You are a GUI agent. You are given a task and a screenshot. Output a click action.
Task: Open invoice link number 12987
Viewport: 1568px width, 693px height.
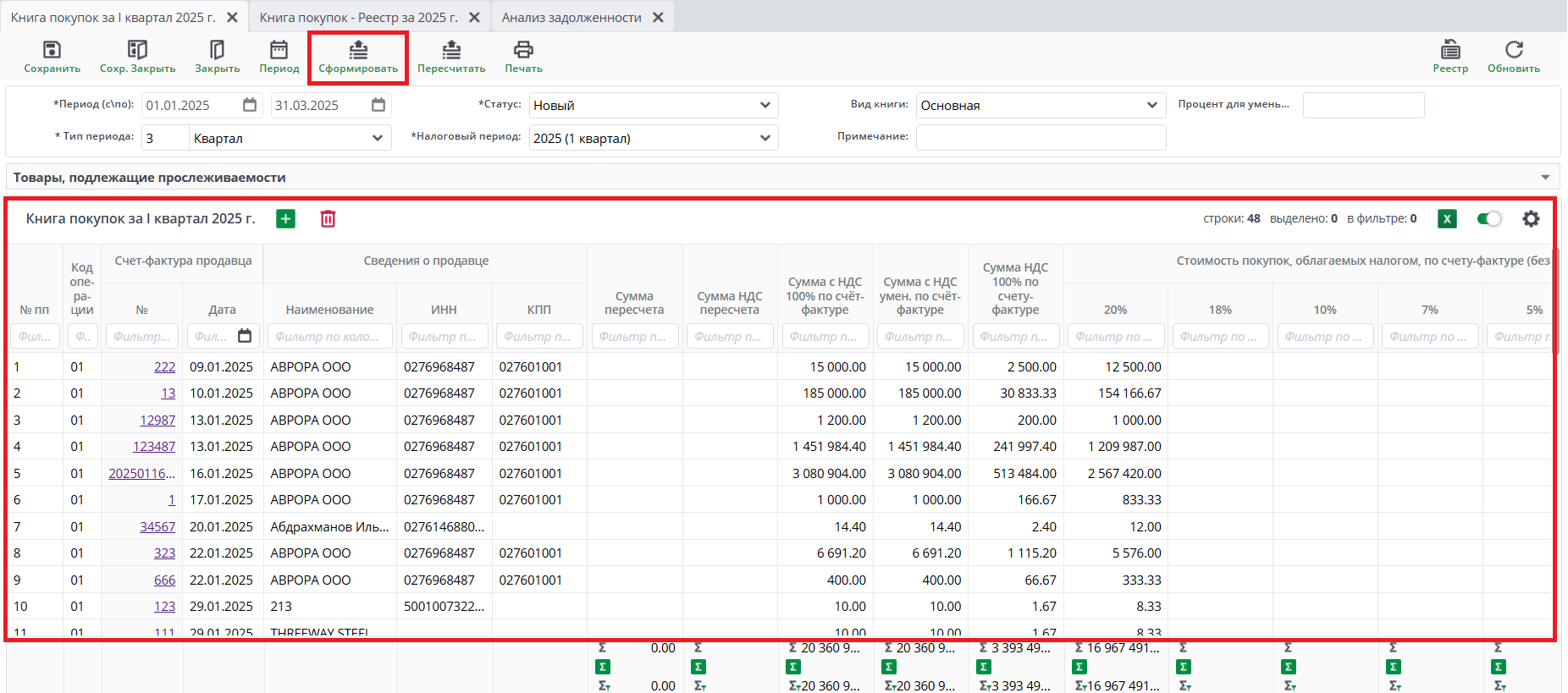tap(157, 421)
